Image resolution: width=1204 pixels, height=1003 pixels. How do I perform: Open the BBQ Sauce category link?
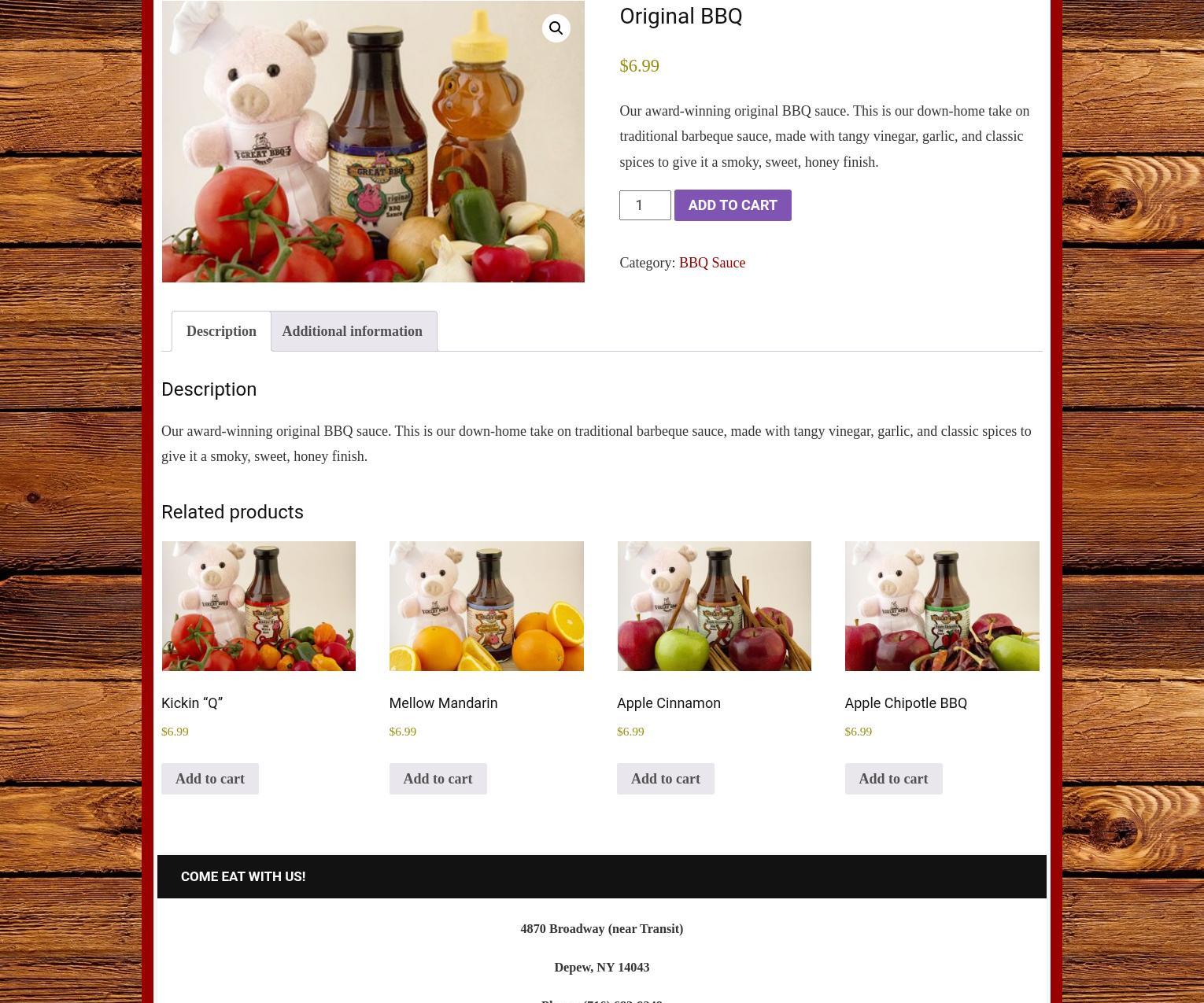click(712, 263)
